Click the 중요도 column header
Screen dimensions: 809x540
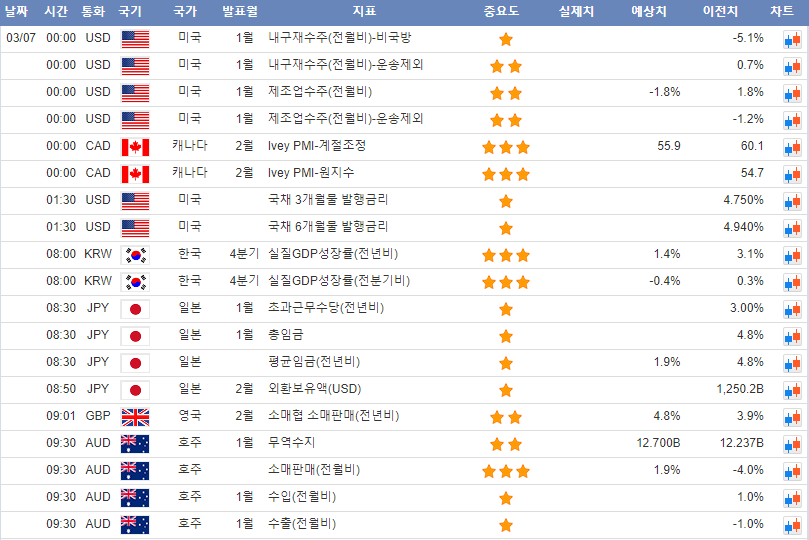[505, 12]
